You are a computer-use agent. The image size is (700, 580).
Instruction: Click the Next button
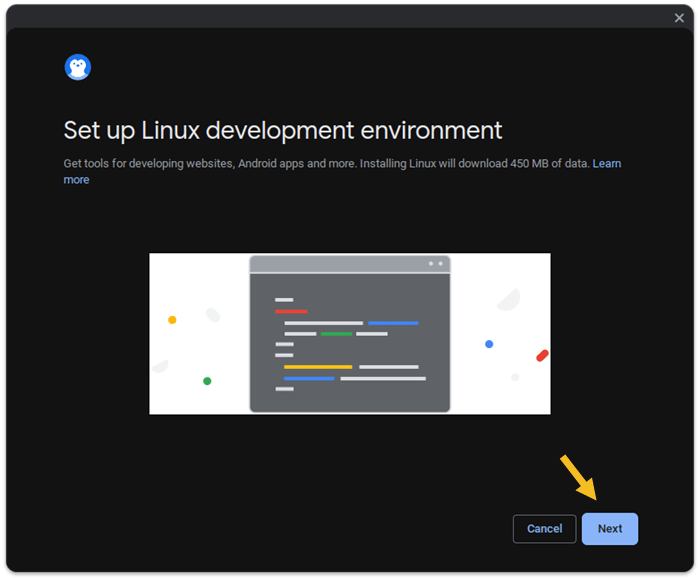point(609,529)
